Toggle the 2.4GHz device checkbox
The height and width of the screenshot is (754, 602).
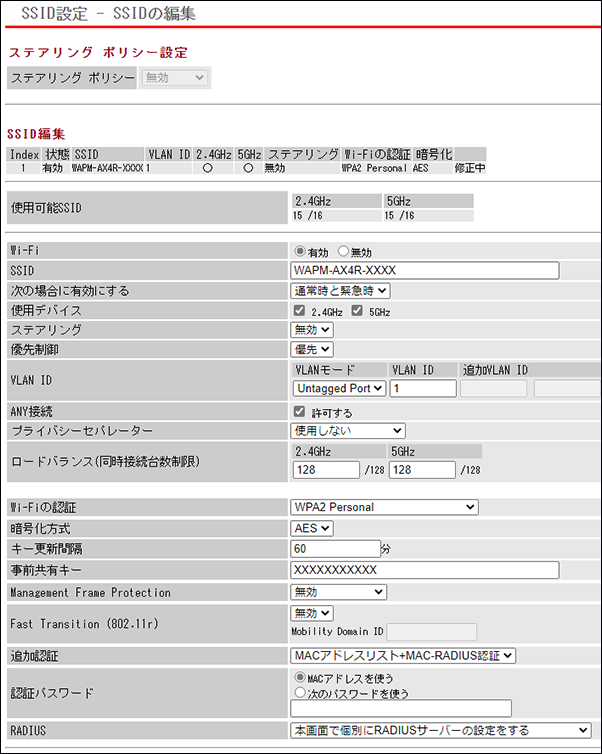coord(299,311)
